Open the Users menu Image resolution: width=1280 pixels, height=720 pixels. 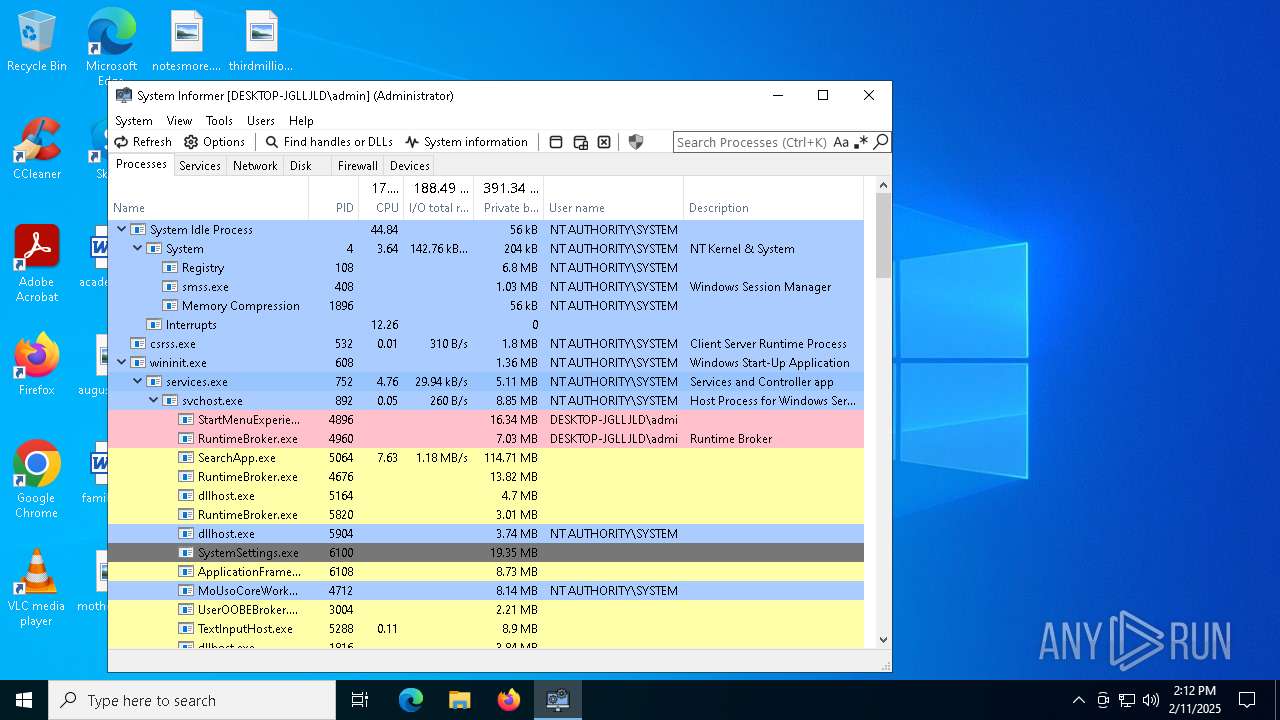(260, 120)
